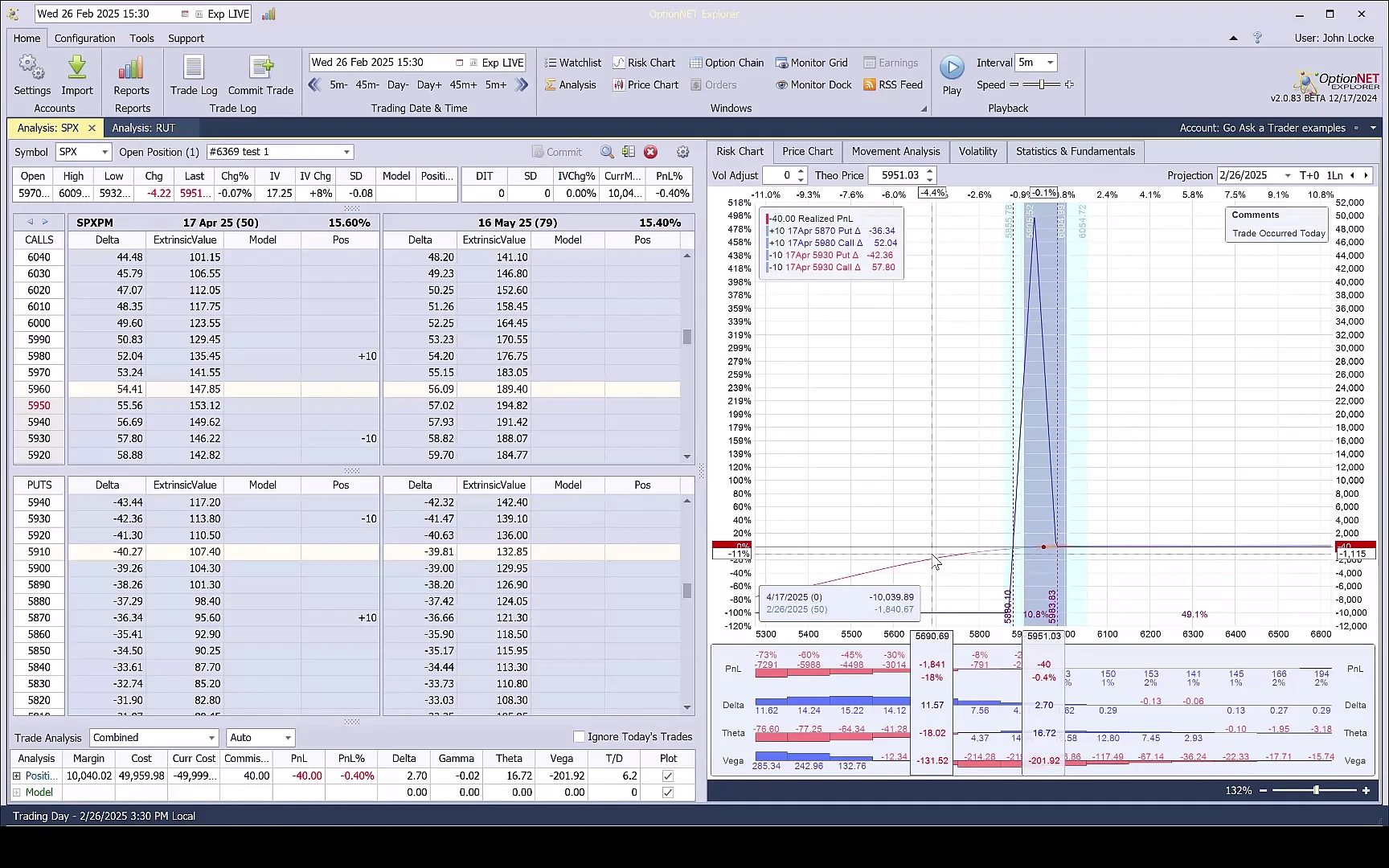
Task: Step trading time back with double-left arrows
Action: (315, 84)
